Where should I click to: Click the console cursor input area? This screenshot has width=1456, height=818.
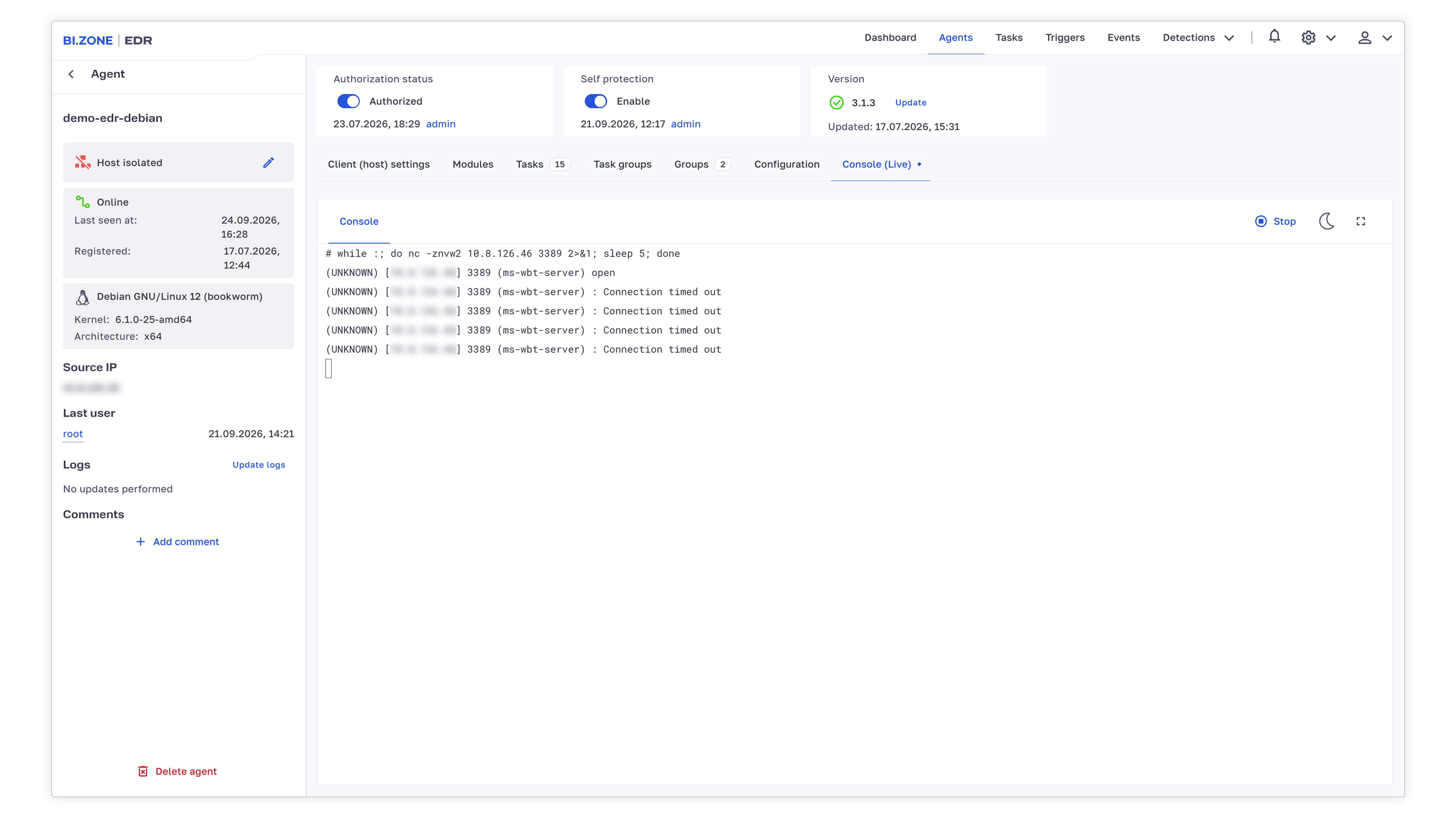click(x=328, y=368)
